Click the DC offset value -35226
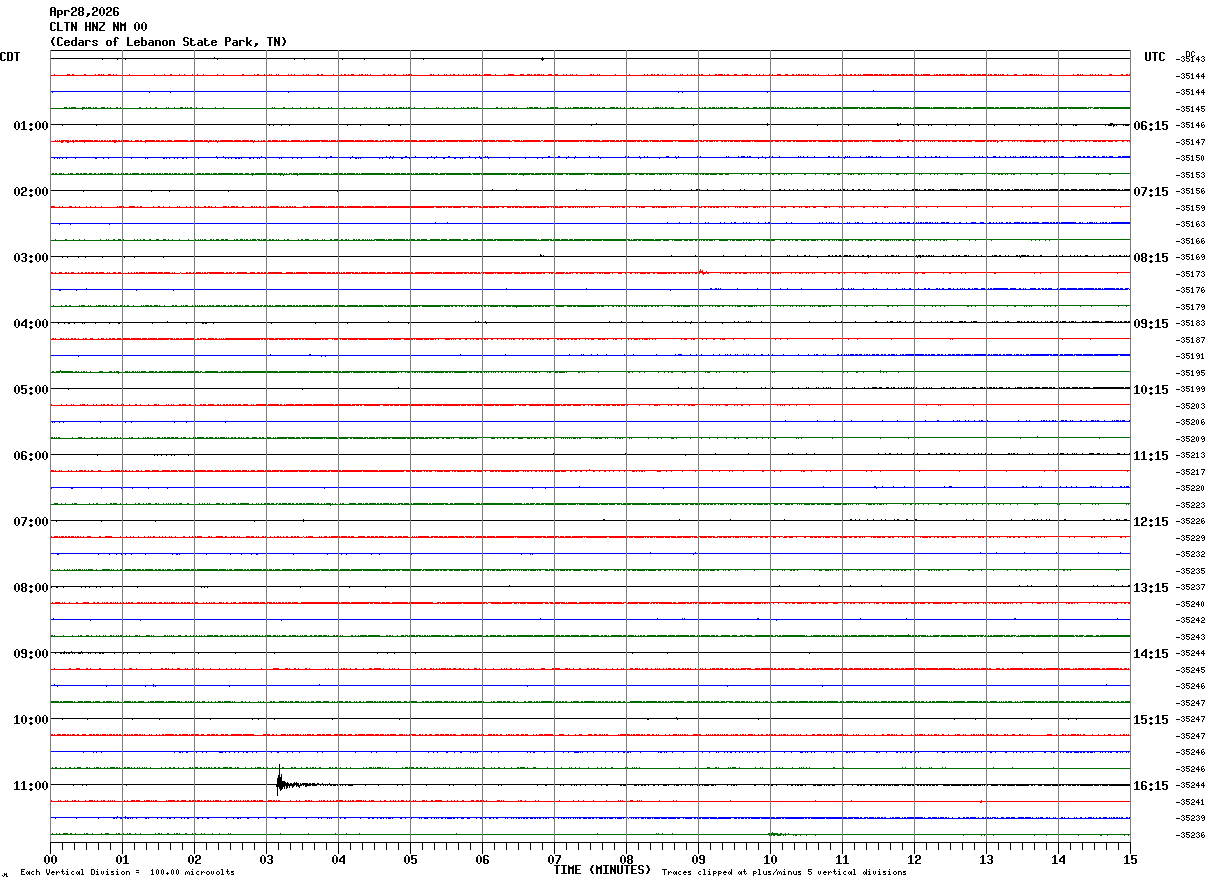The height and width of the screenshot is (886, 1210). click(x=1190, y=522)
